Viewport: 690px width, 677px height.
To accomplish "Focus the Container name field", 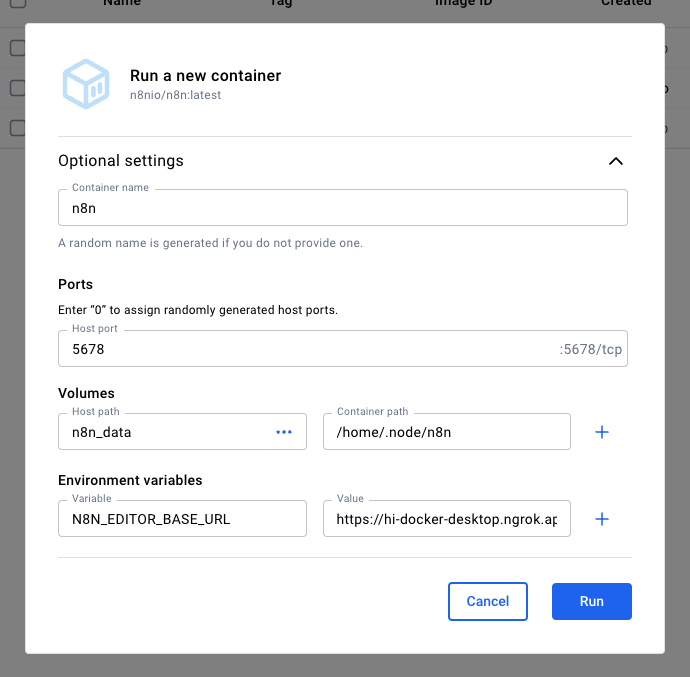I will [342, 208].
